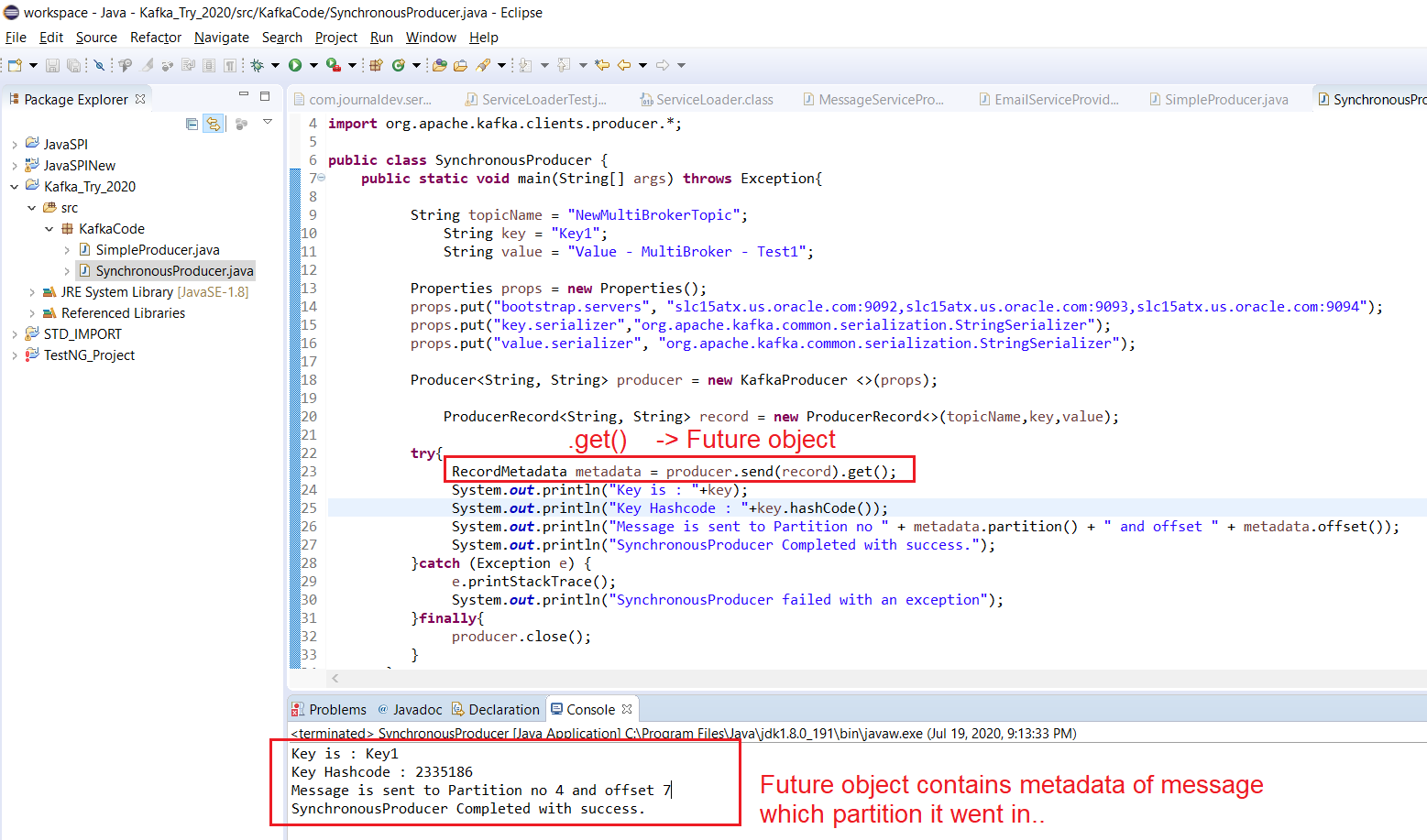1427x840 pixels.
Task: Run the application using the Run toolbar icon
Action: click(294, 65)
